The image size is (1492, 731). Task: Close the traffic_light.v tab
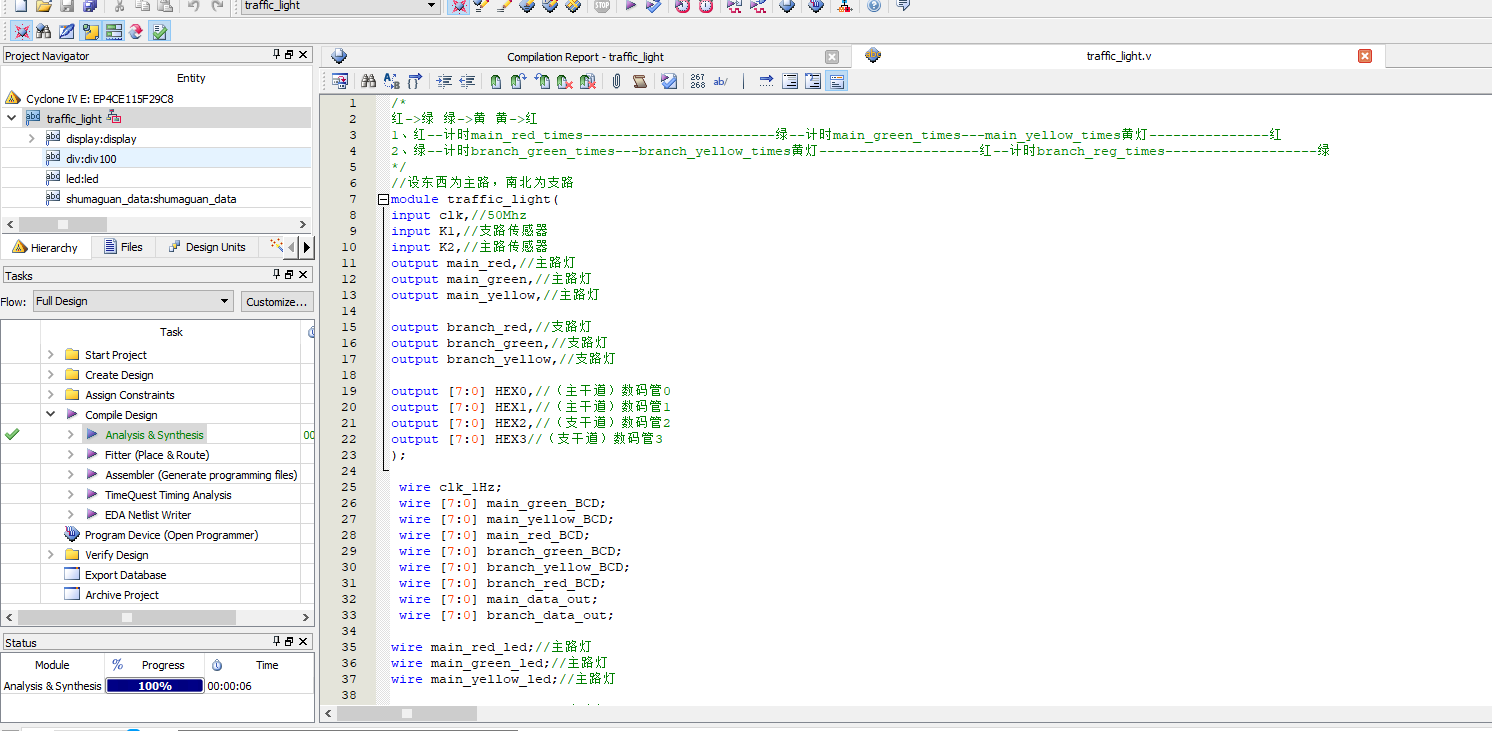tap(1365, 56)
